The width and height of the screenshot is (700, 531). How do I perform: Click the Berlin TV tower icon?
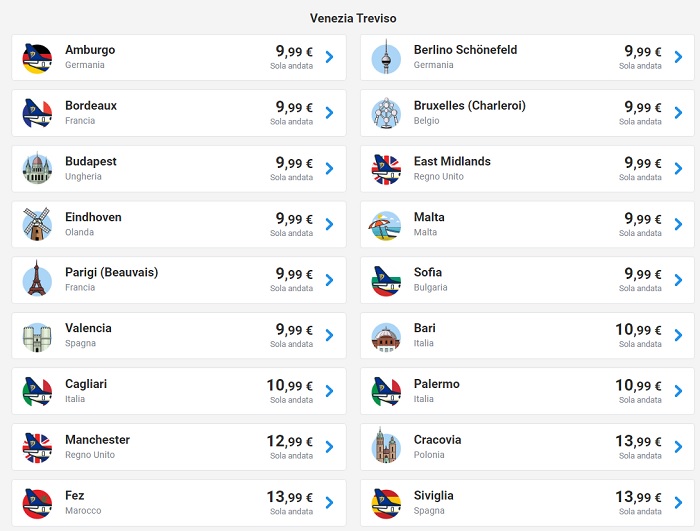[x=386, y=57]
